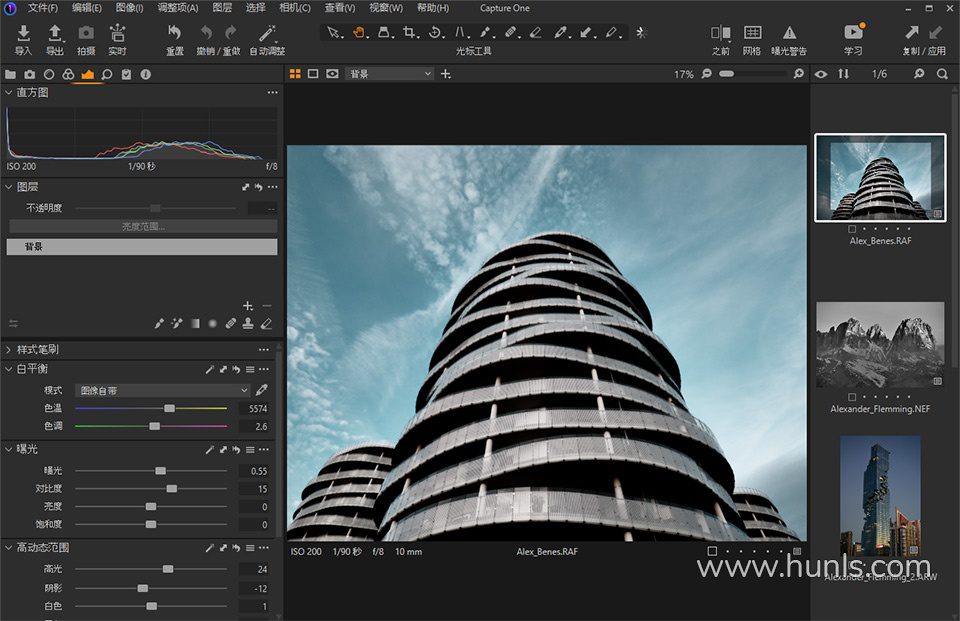960x621 pixels.
Task: Click the 导入 (Import) toolbar icon
Action: click(23, 33)
